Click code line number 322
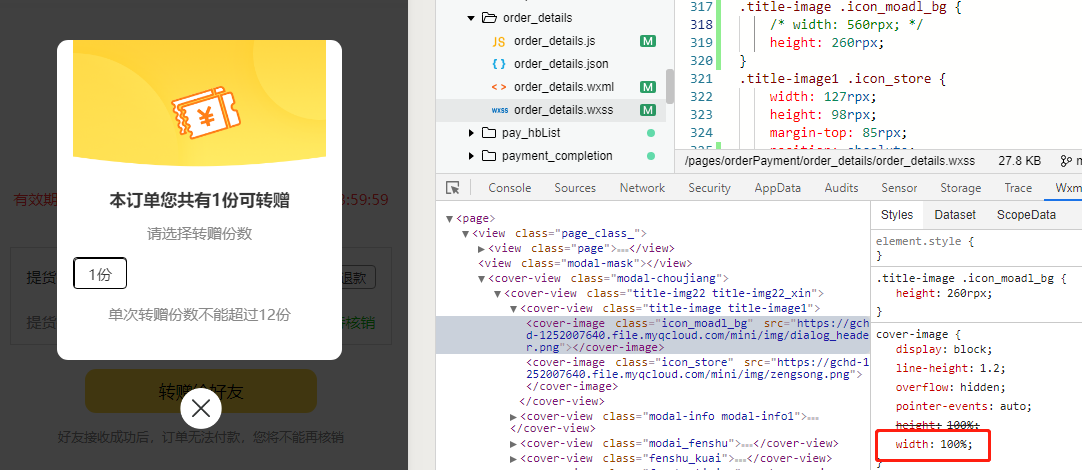Screen dimensions: 1082x470 700,96
